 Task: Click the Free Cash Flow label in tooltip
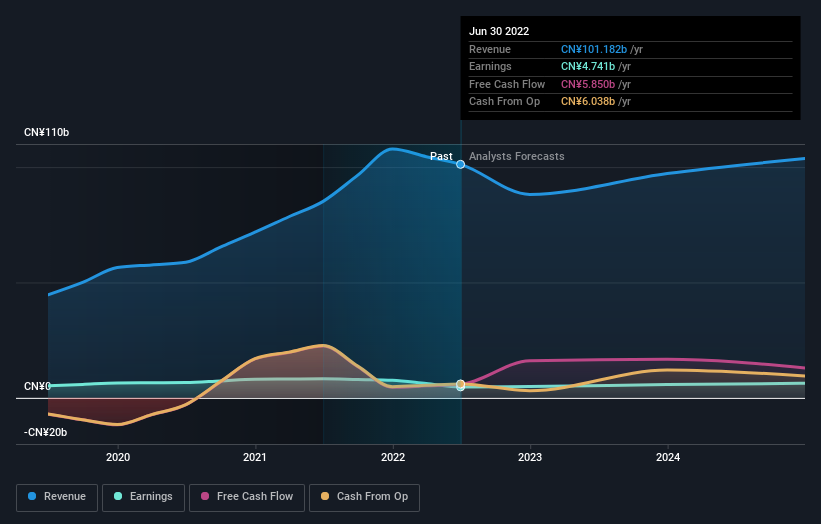507,84
